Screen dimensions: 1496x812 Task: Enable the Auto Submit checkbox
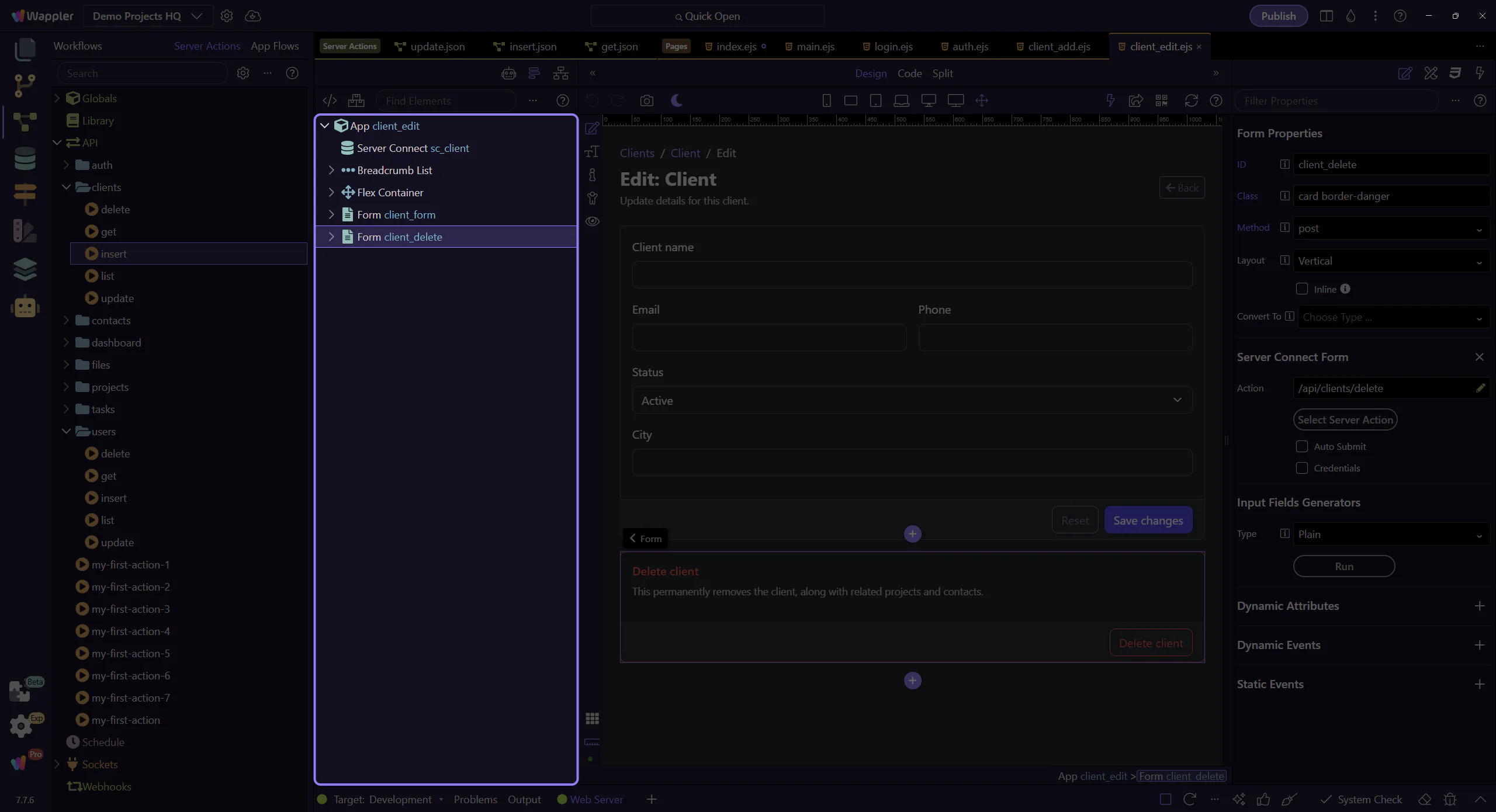pyautogui.click(x=1301, y=446)
